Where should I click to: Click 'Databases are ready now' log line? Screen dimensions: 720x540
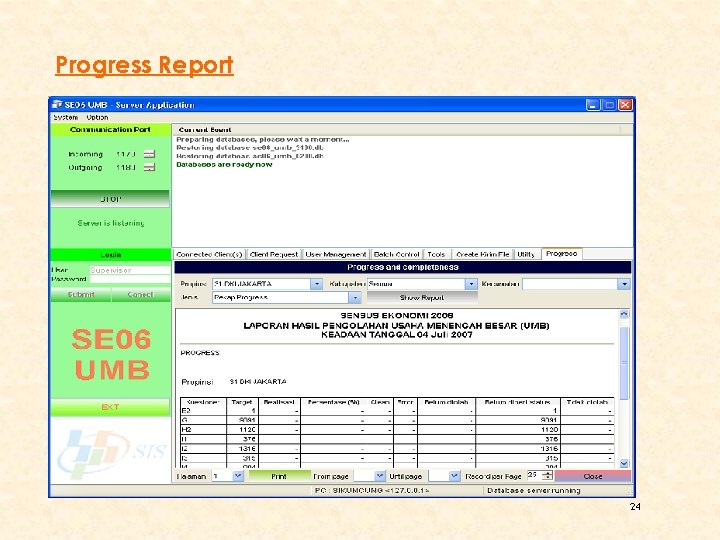coord(224,164)
